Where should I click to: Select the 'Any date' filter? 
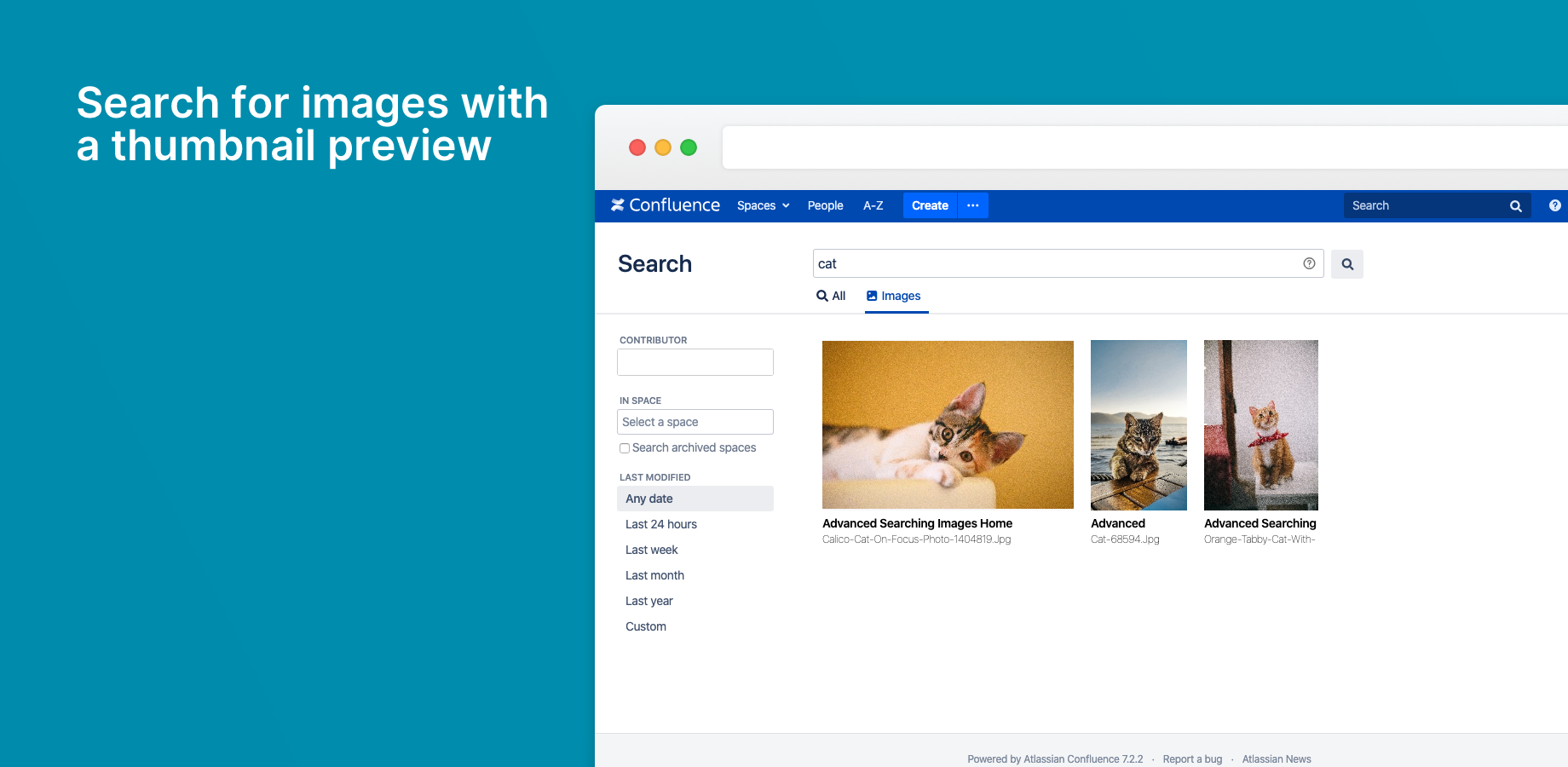[x=695, y=499]
